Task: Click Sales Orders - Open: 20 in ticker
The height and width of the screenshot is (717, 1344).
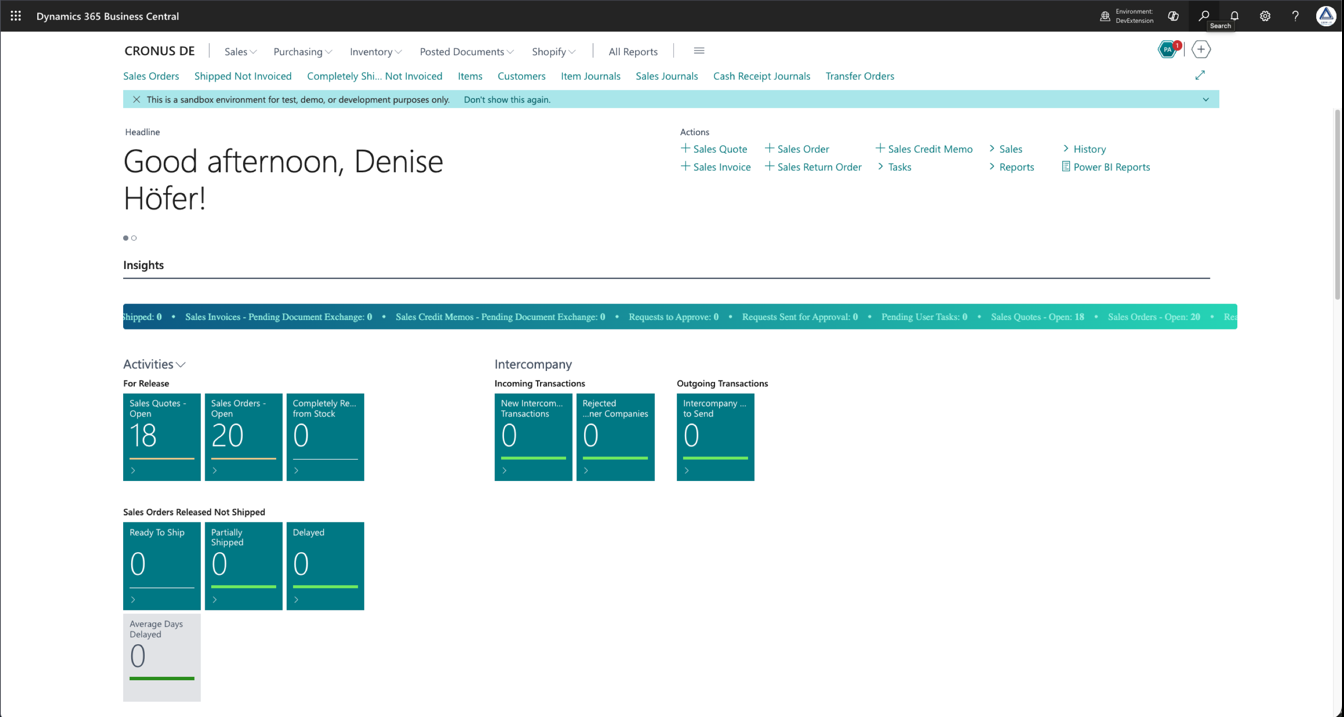Action: (1154, 317)
